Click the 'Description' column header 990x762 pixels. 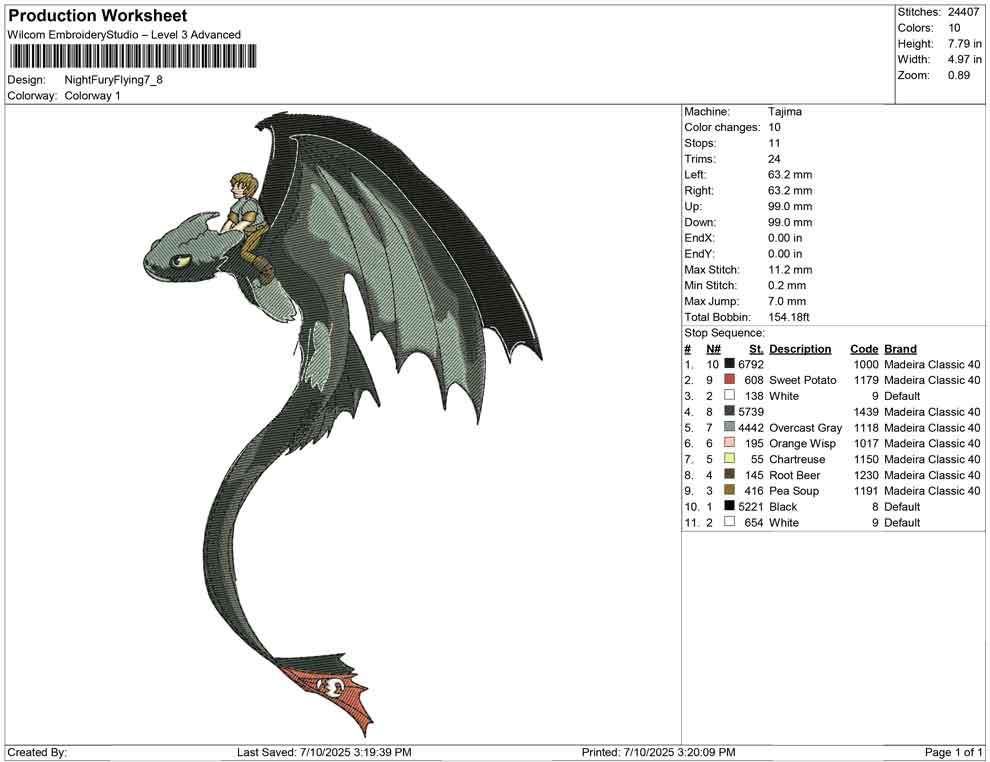point(800,348)
